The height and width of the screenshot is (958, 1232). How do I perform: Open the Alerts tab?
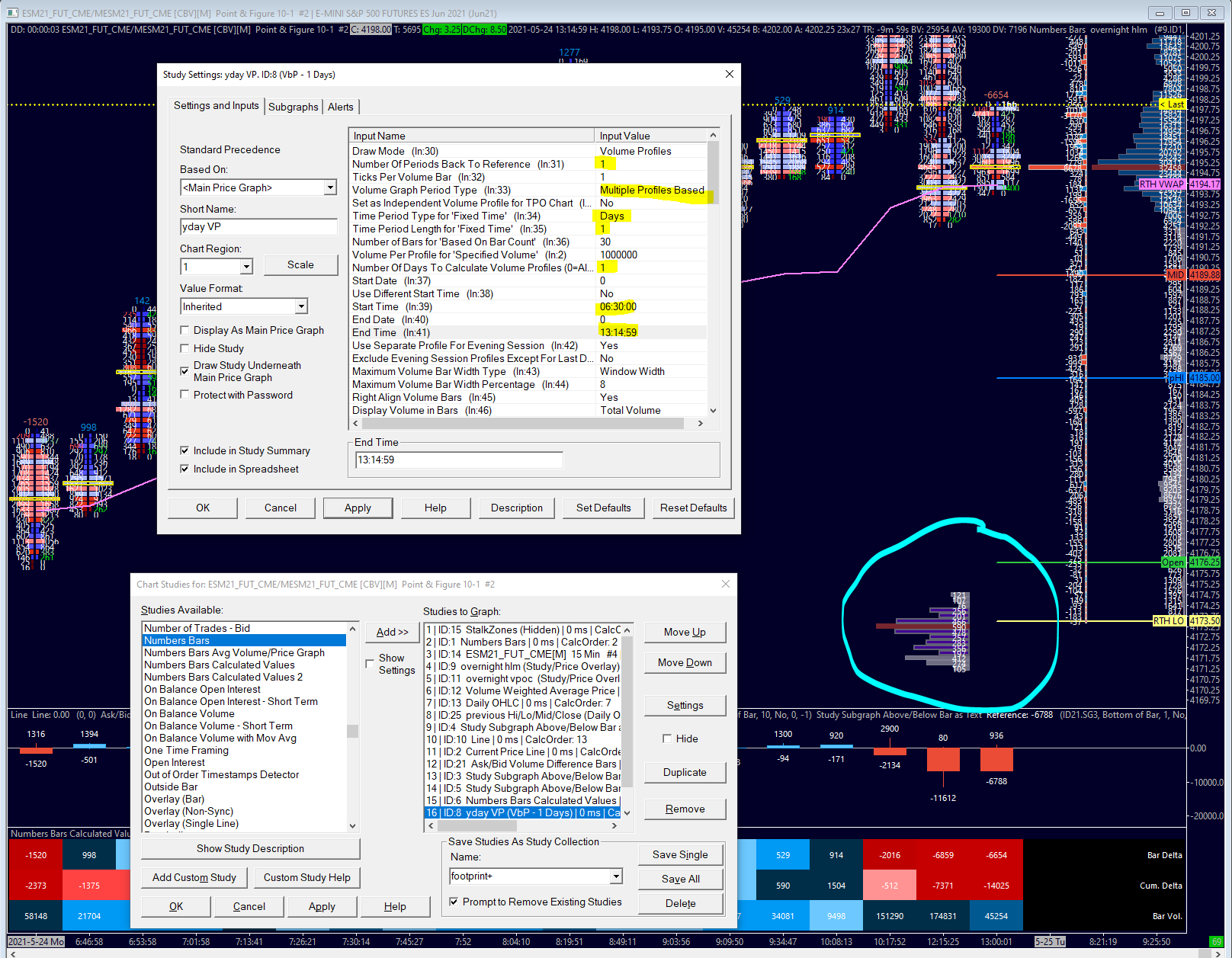tap(340, 107)
